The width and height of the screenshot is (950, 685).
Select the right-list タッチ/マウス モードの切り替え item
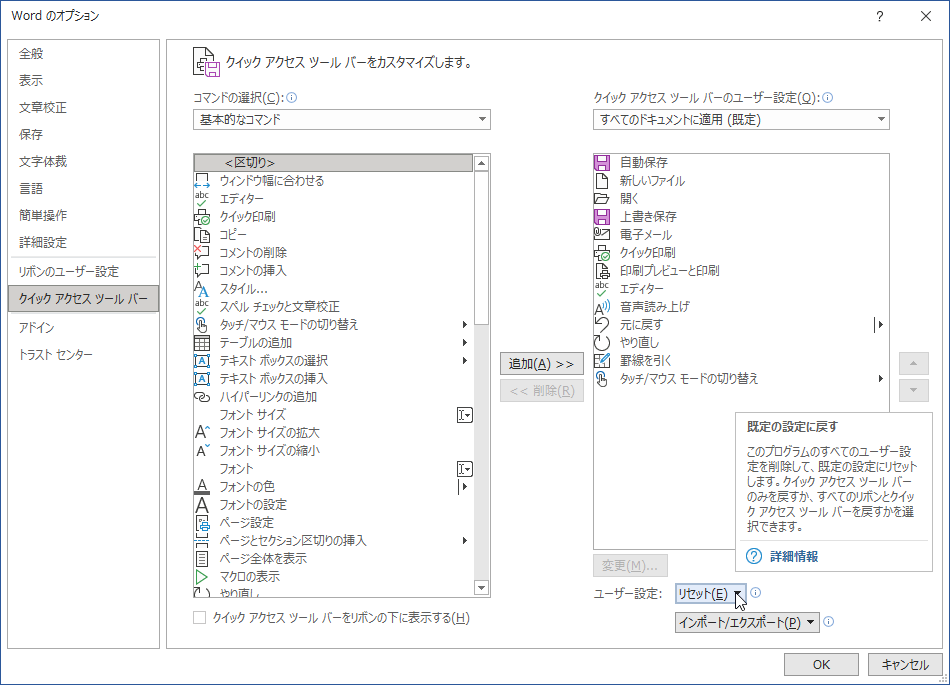click(739, 379)
